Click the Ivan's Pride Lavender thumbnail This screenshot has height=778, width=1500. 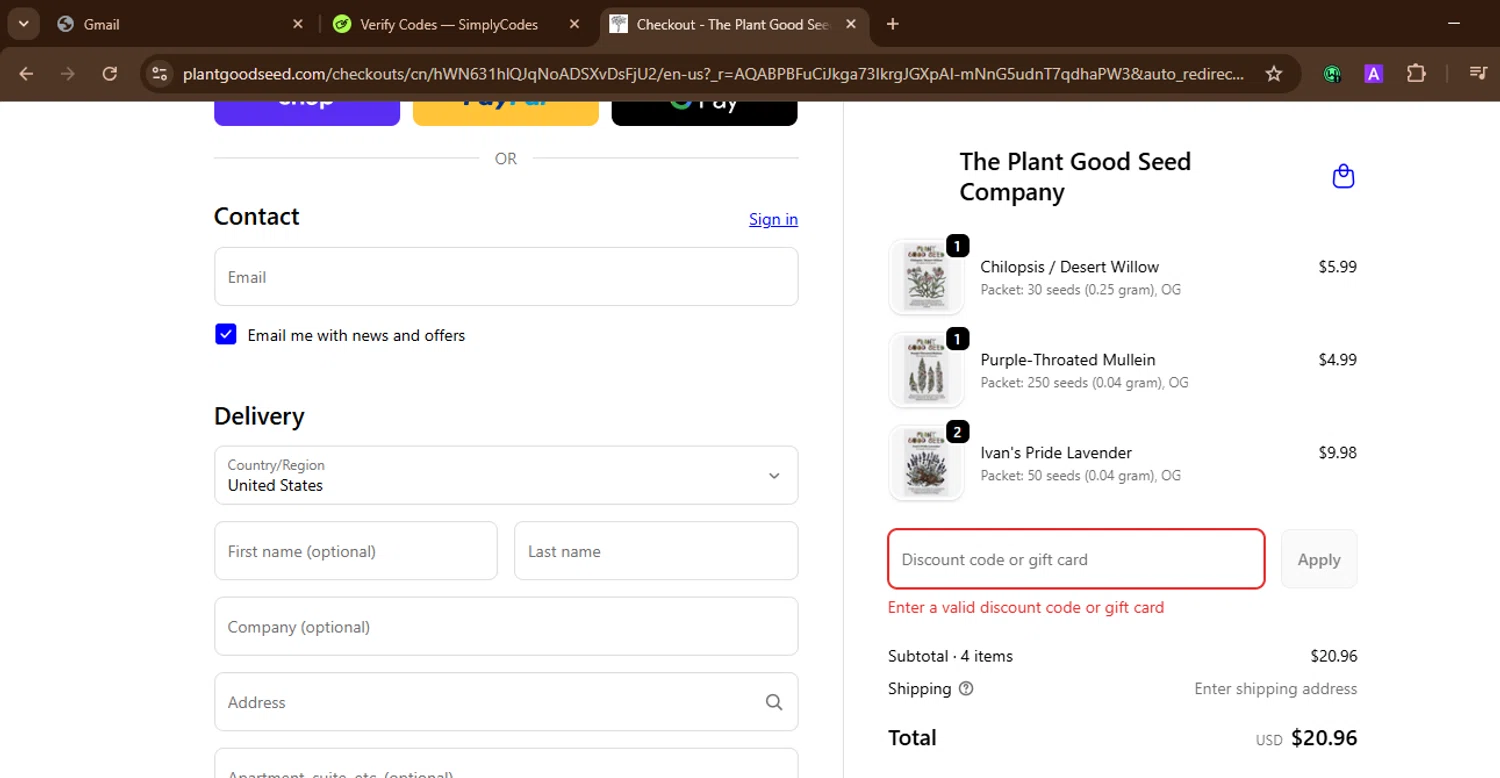tap(926, 463)
